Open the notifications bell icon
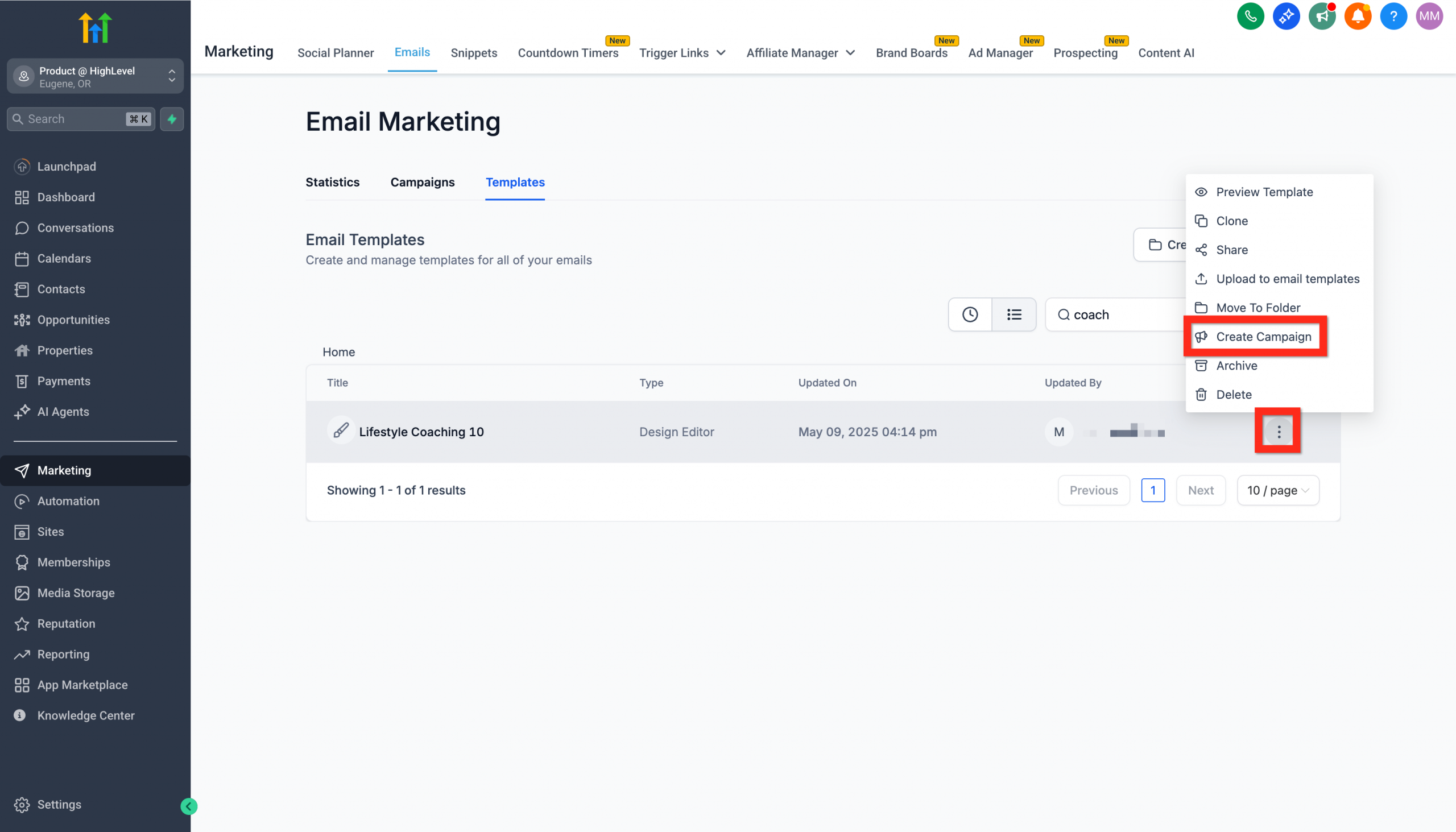Screen dimensions: 1456x832 coord(1358,16)
